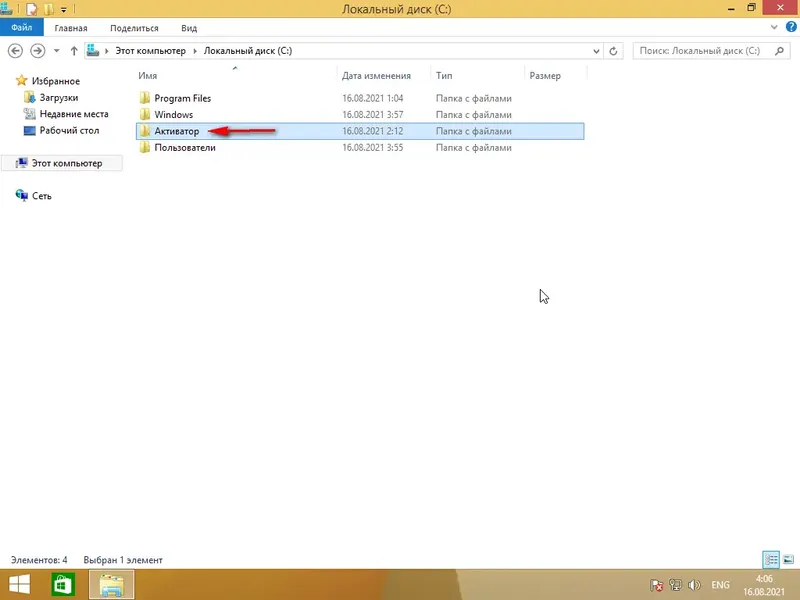The image size is (800, 600).
Task: Open Недавние места in the navigation pane
Action: (x=74, y=114)
